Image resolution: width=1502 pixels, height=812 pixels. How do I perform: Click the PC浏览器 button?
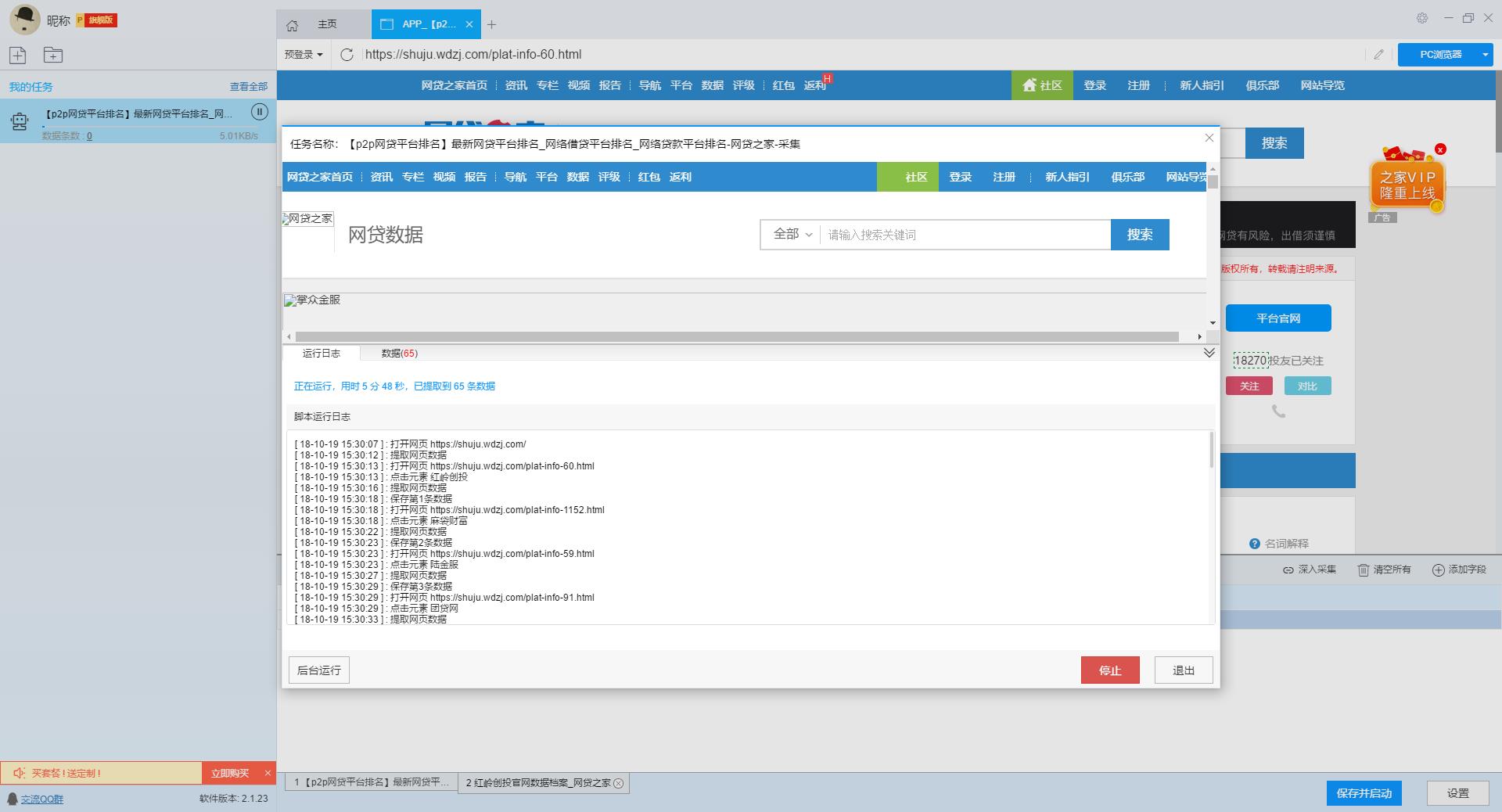pyautogui.click(x=1440, y=55)
